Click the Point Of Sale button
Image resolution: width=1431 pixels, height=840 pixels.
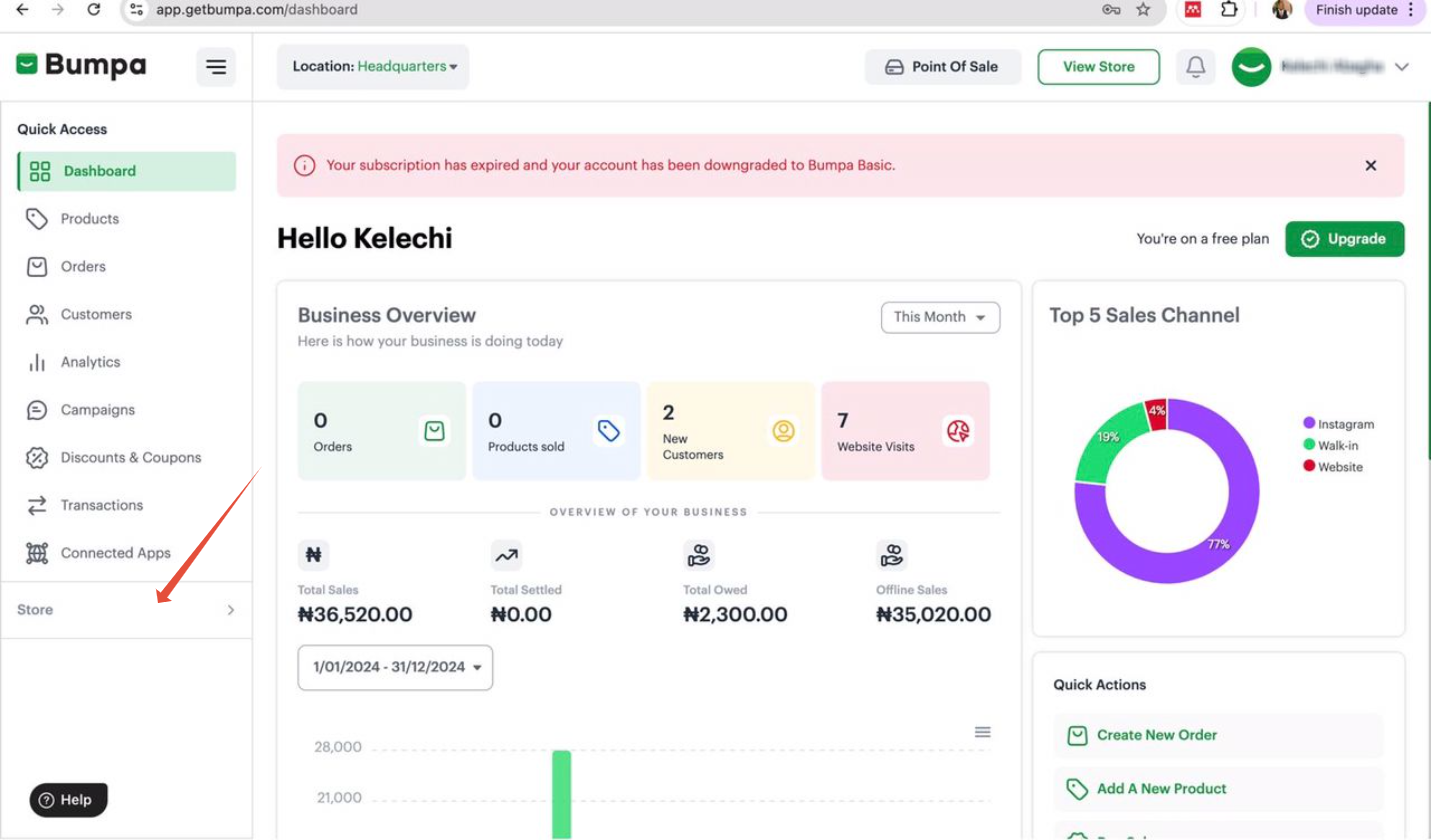pos(943,67)
